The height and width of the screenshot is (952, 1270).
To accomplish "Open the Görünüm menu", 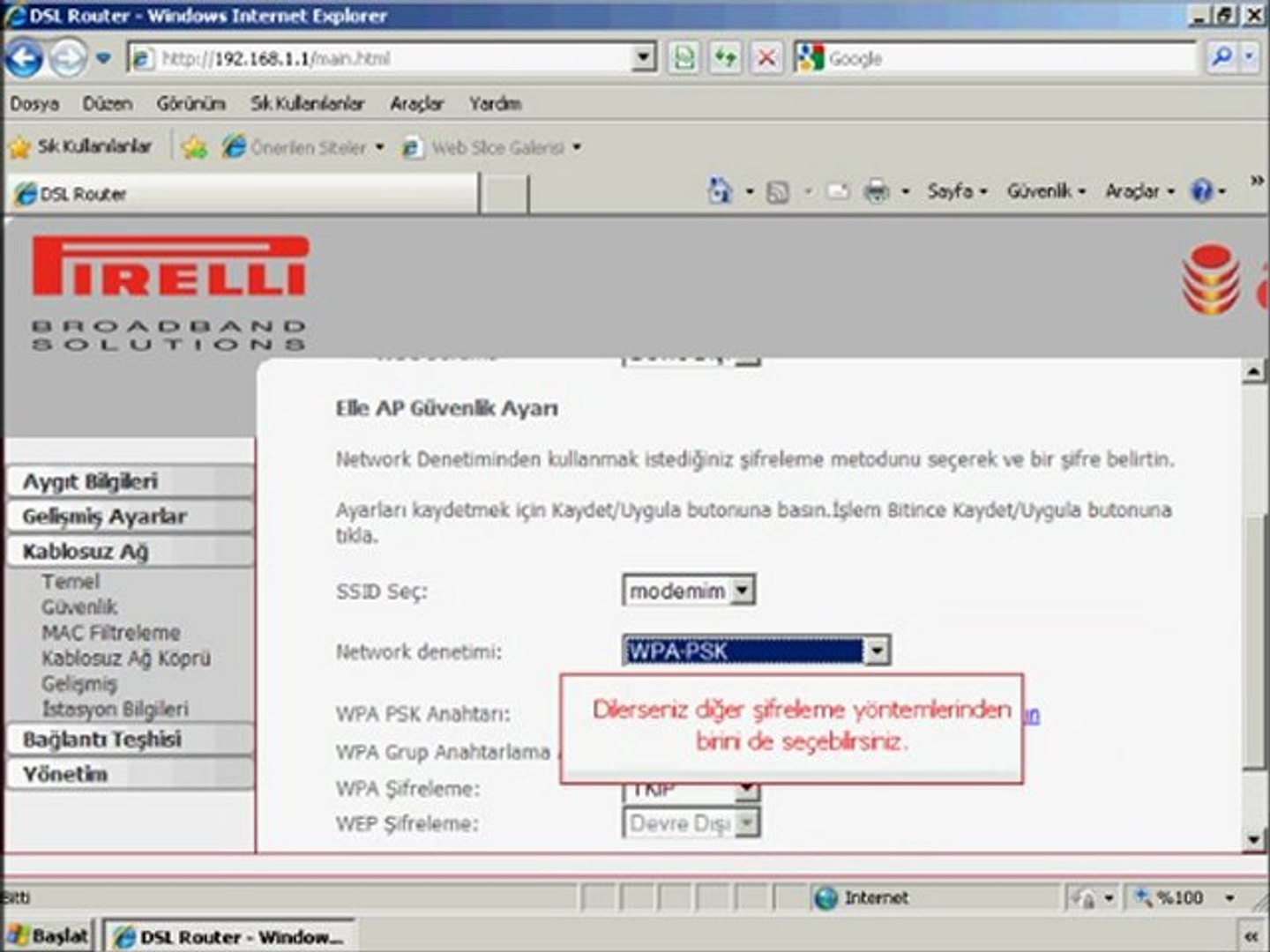I will 190,104.
